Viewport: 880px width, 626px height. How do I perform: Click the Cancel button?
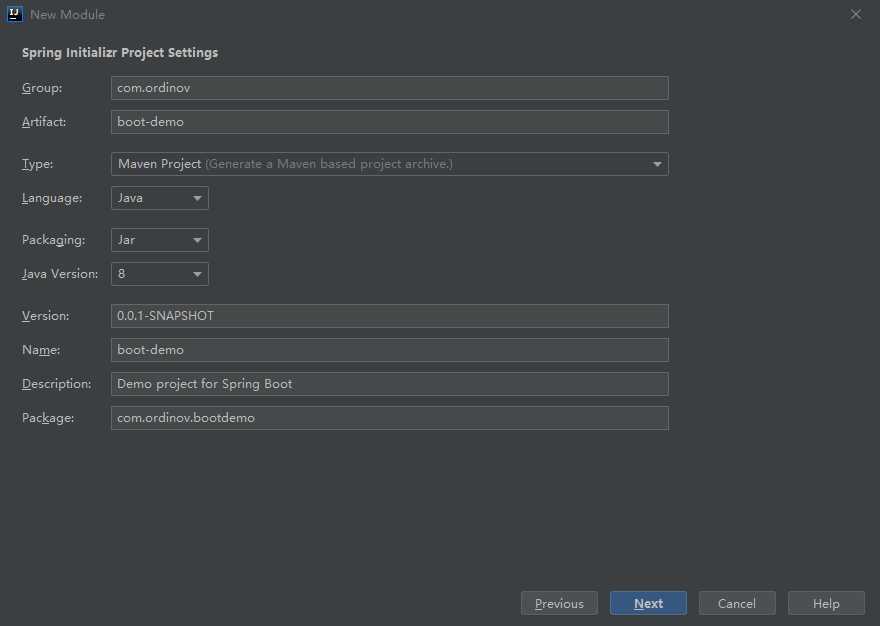coord(736,603)
